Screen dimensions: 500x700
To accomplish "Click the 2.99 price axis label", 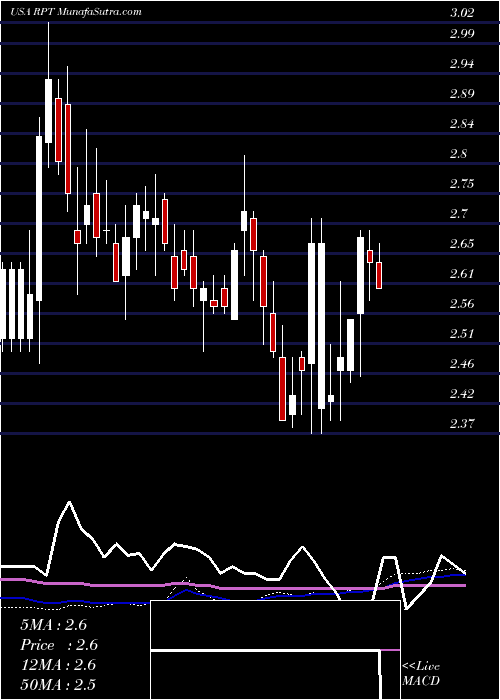I will point(462,33).
